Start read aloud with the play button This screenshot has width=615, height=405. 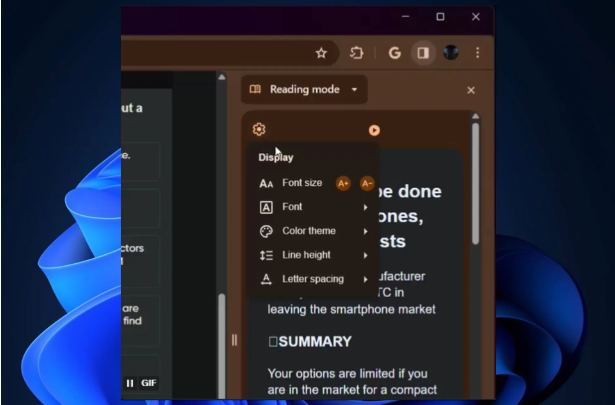tap(374, 130)
